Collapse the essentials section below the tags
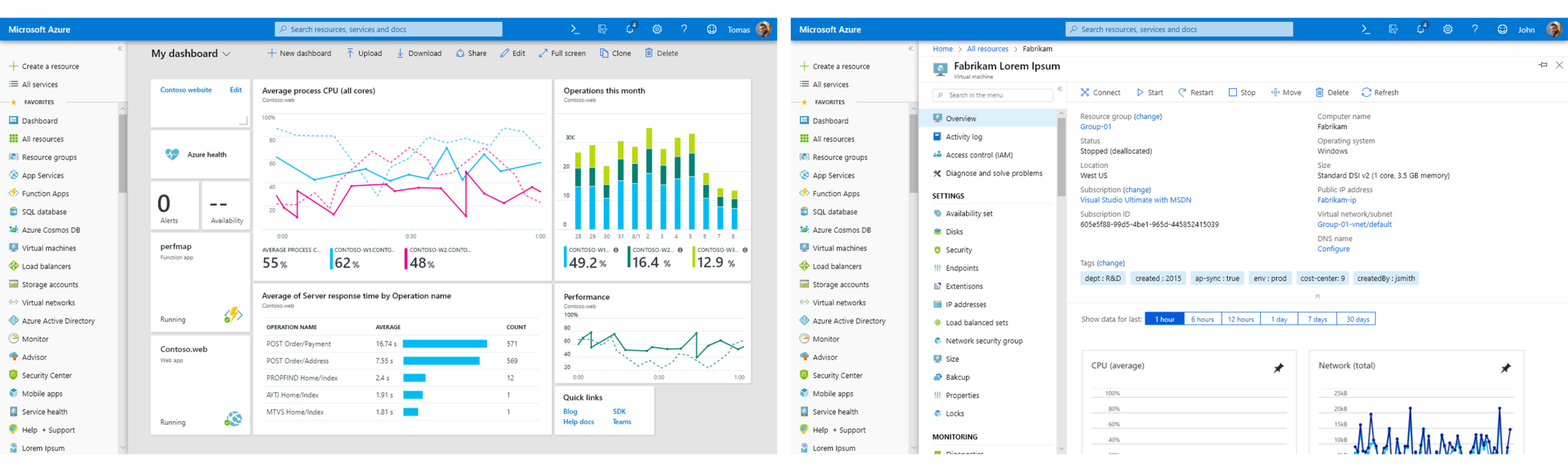 tap(1317, 296)
